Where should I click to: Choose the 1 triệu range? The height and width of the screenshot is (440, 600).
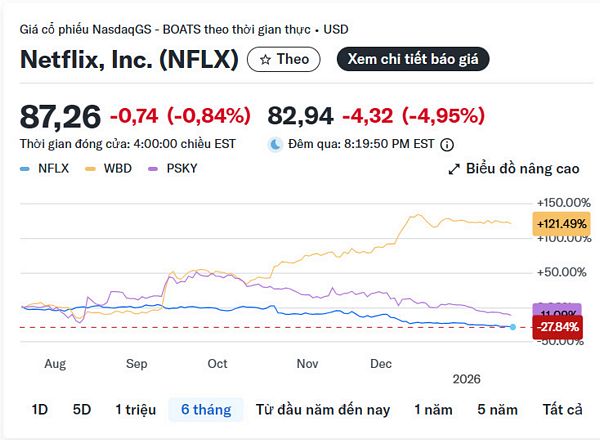(134, 409)
